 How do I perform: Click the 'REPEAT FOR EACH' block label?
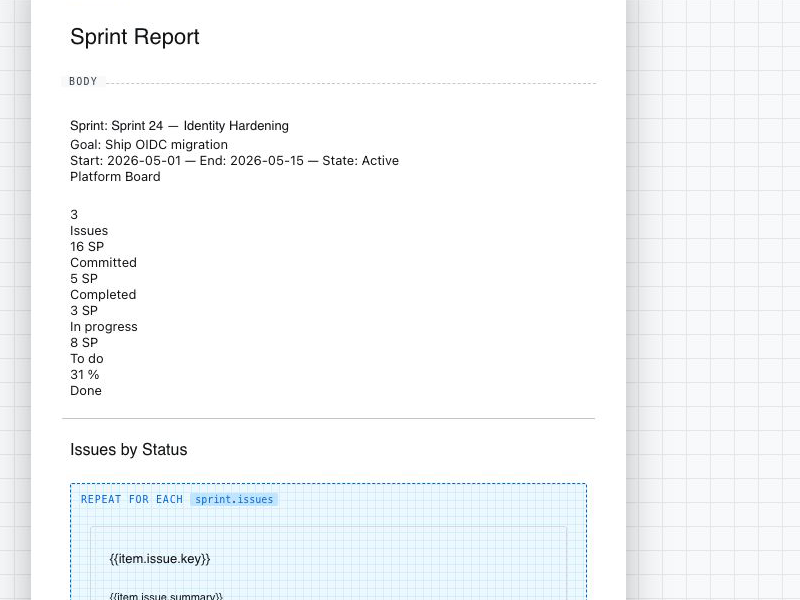coord(132,499)
